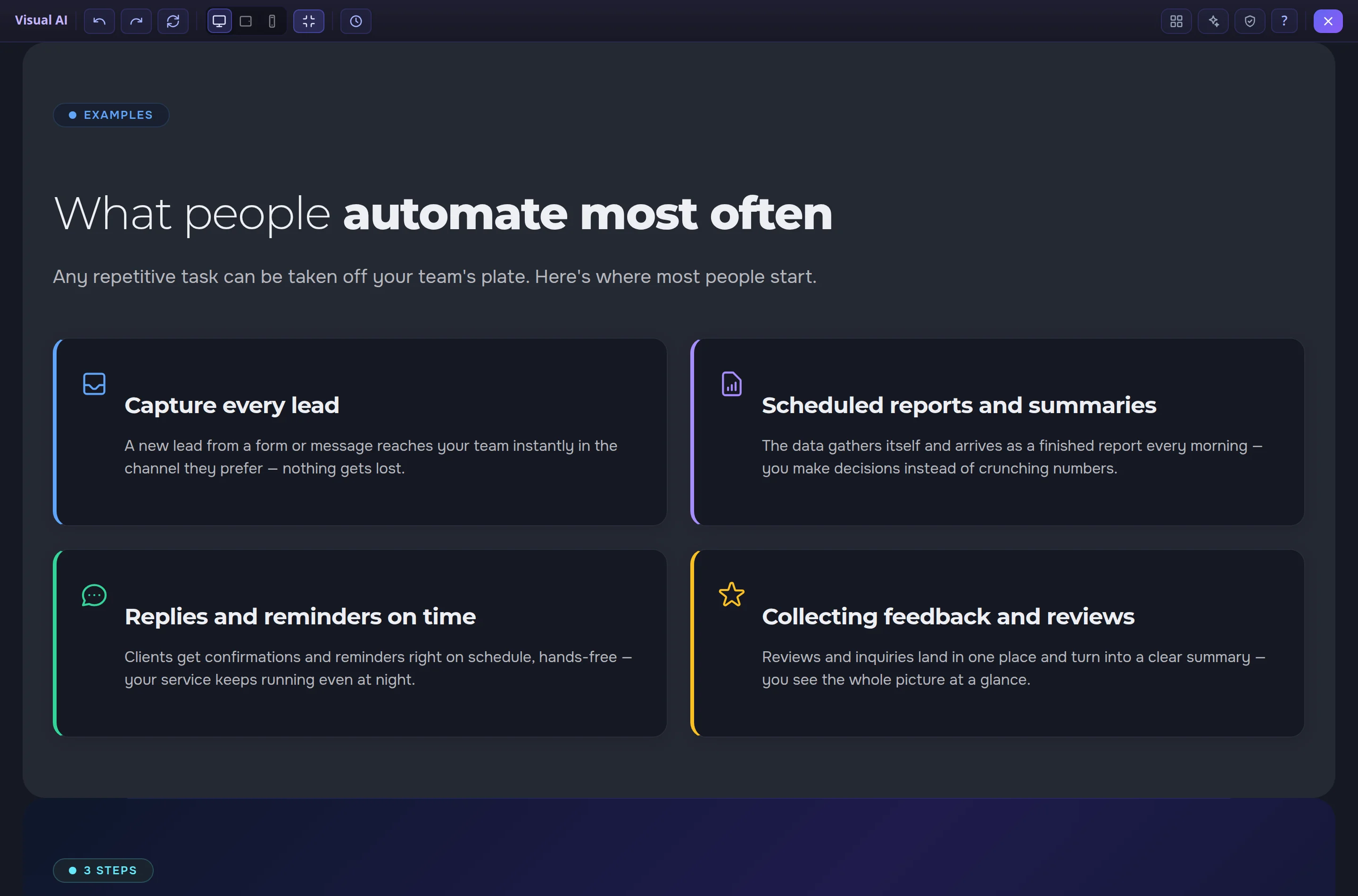Open the grid layout icon
The height and width of the screenshot is (896, 1358).
(x=1176, y=21)
